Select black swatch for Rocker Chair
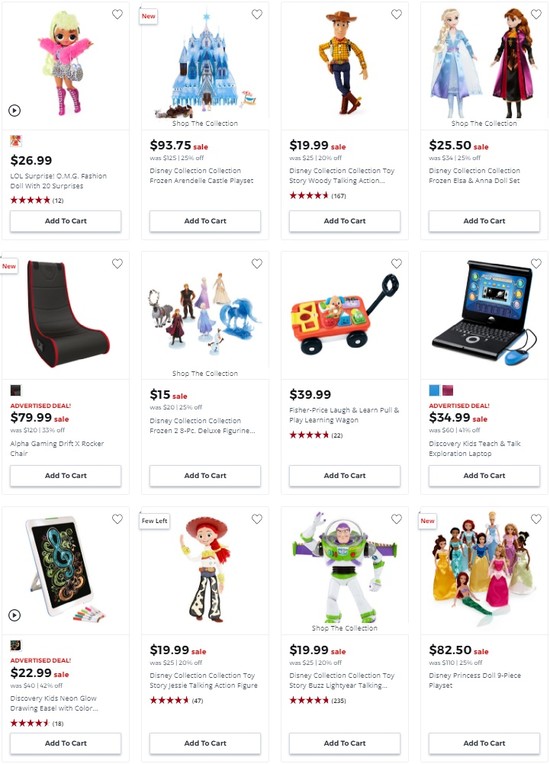Viewport: 550px width, 764px height. coord(16,390)
